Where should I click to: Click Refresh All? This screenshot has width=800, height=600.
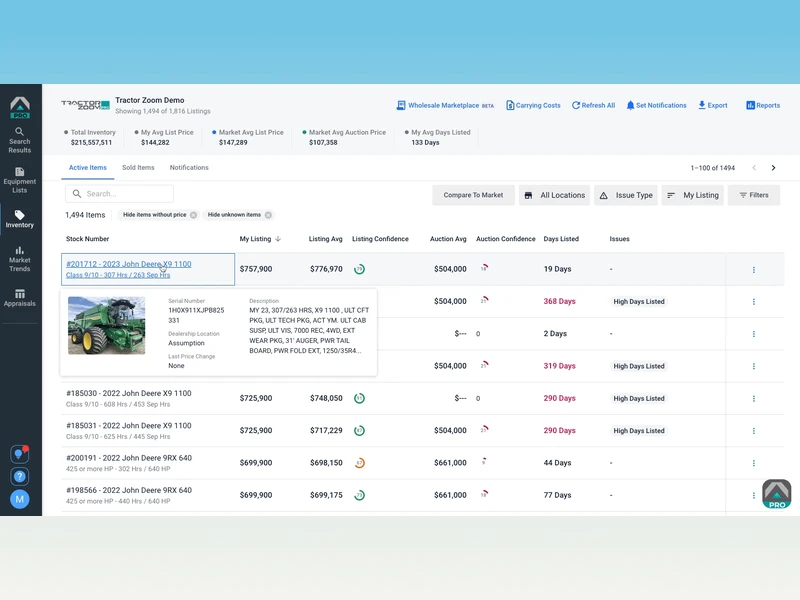(593, 105)
